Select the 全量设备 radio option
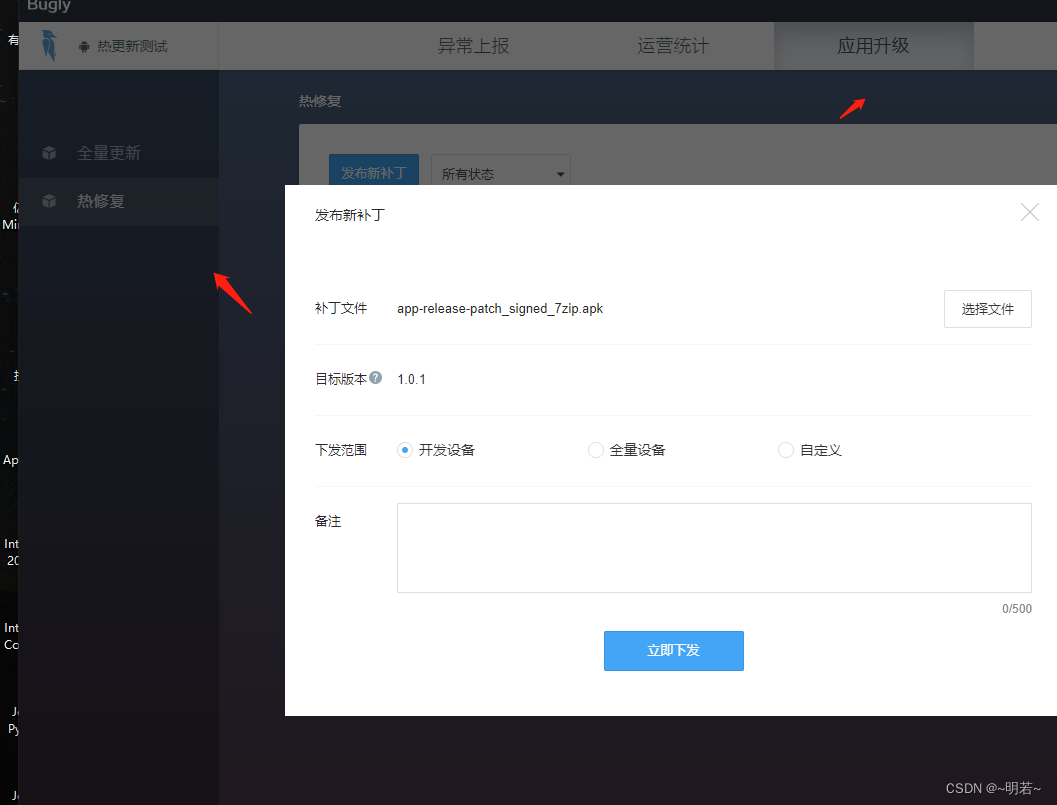The width and height of the screenshot is (1057, 805). tap(595, 450)
